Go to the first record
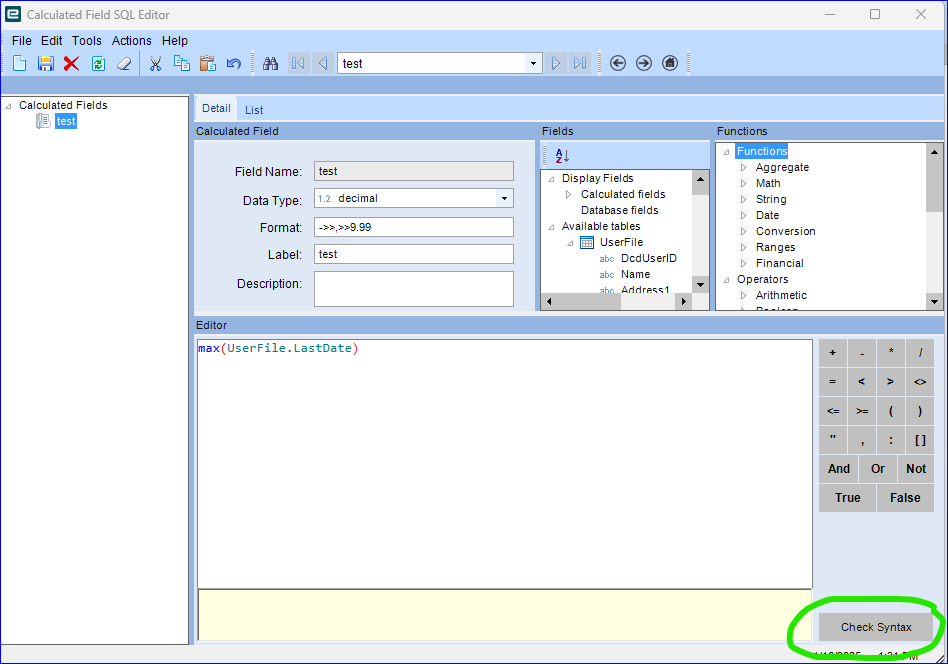948x664 pixels. (x=297, y=63)
